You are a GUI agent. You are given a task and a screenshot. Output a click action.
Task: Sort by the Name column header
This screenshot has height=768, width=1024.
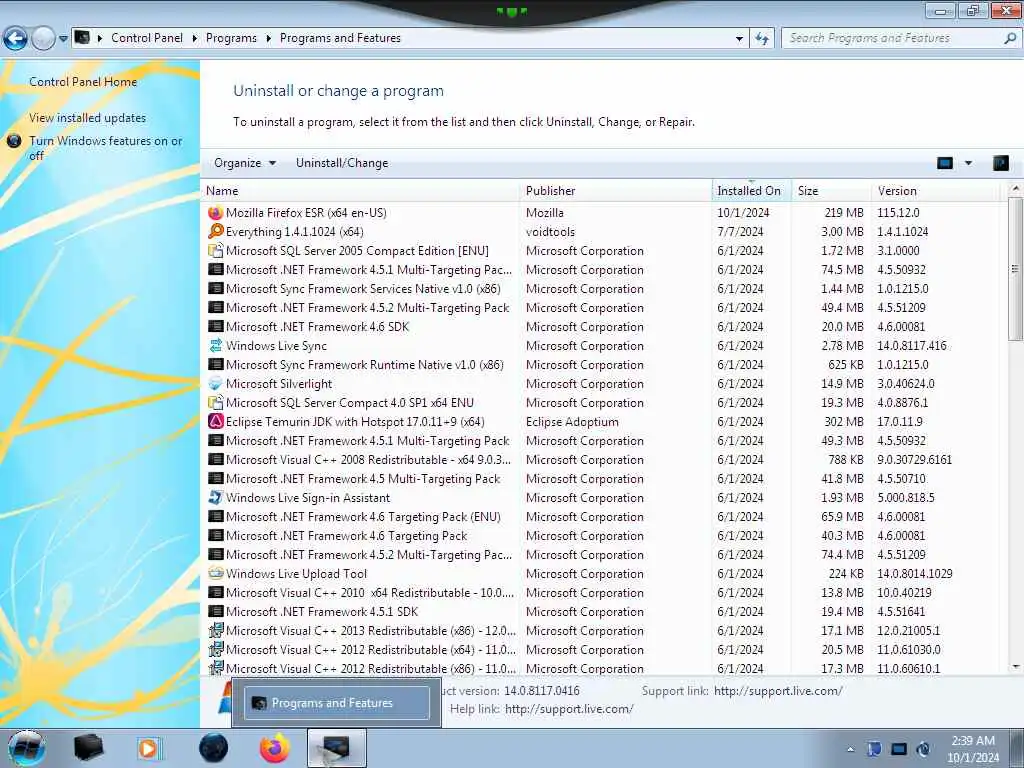[x=360, y=191]
